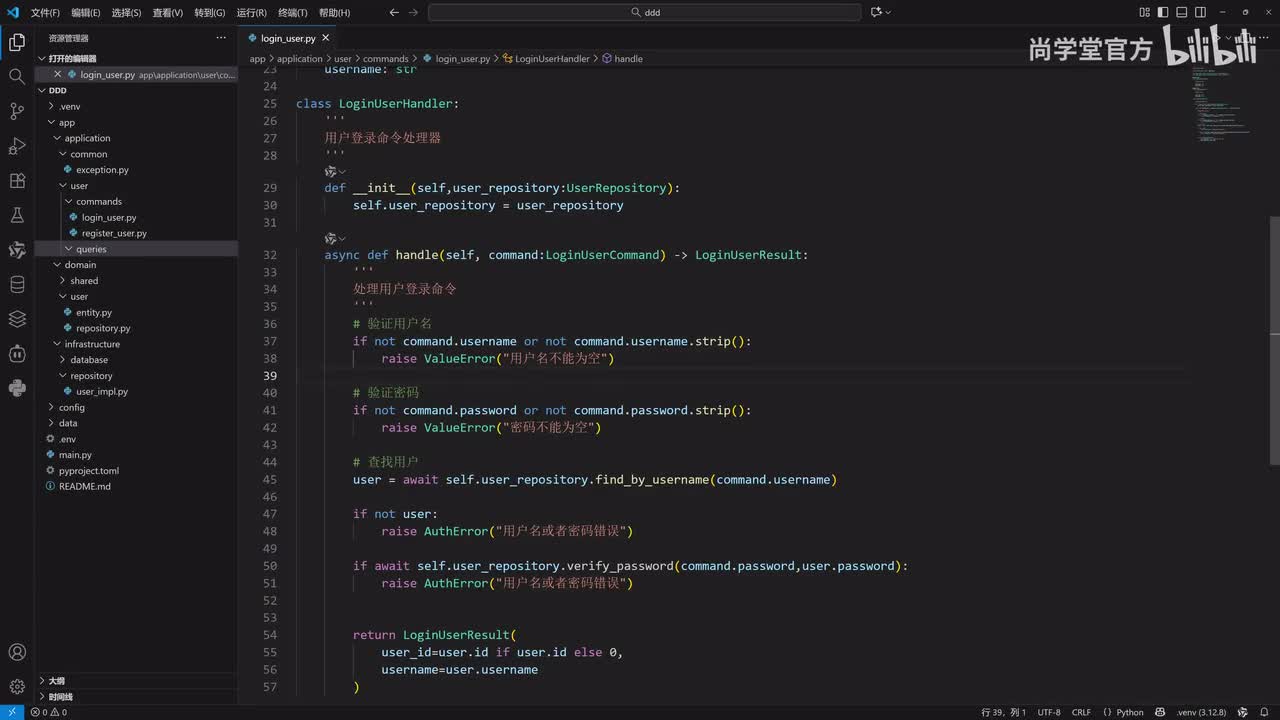The image size is (1280, 720).
Task: Toggle the bottom panel visibility
Action: 1181,12
